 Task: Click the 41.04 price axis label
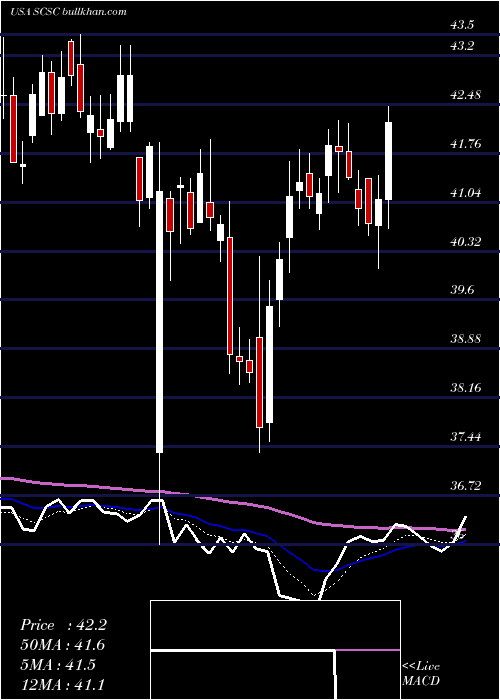pos(465,193)
